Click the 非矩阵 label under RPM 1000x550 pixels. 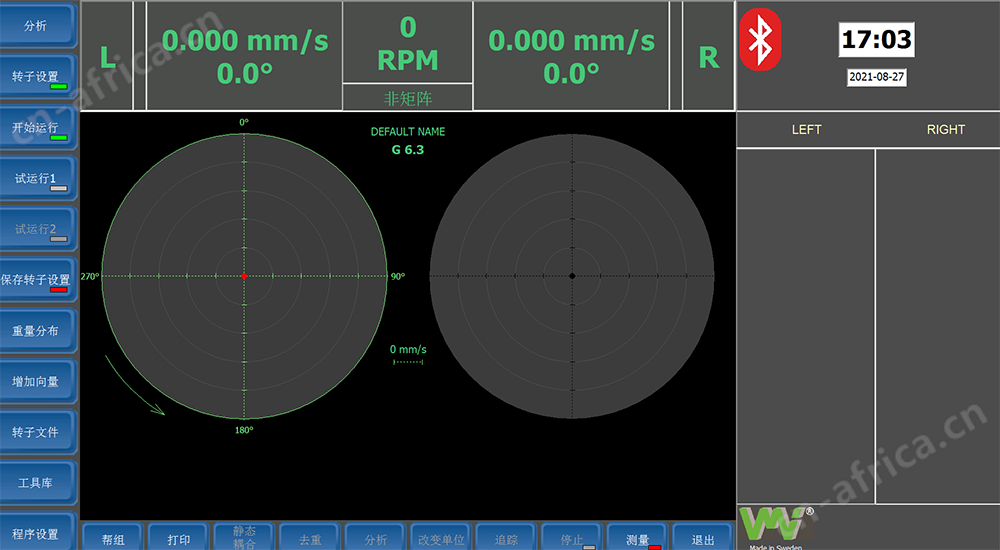[408, 98]
